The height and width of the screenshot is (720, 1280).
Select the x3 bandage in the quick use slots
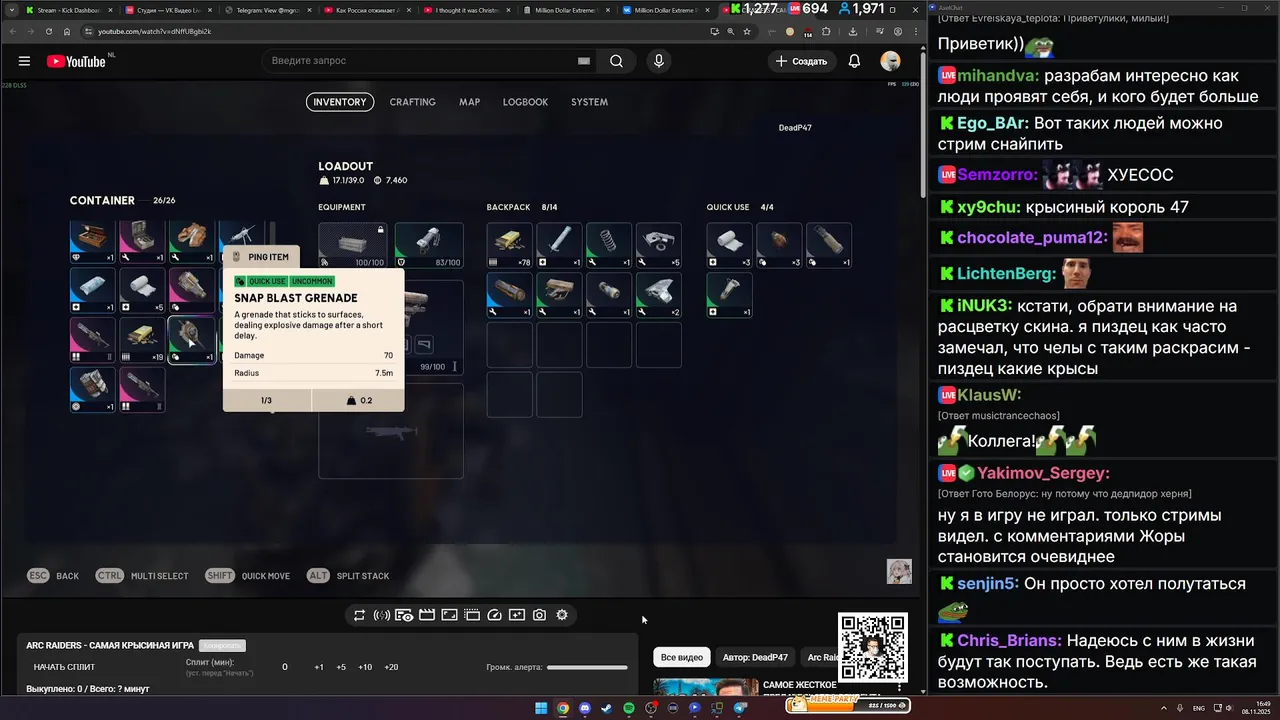pos(730,246)
